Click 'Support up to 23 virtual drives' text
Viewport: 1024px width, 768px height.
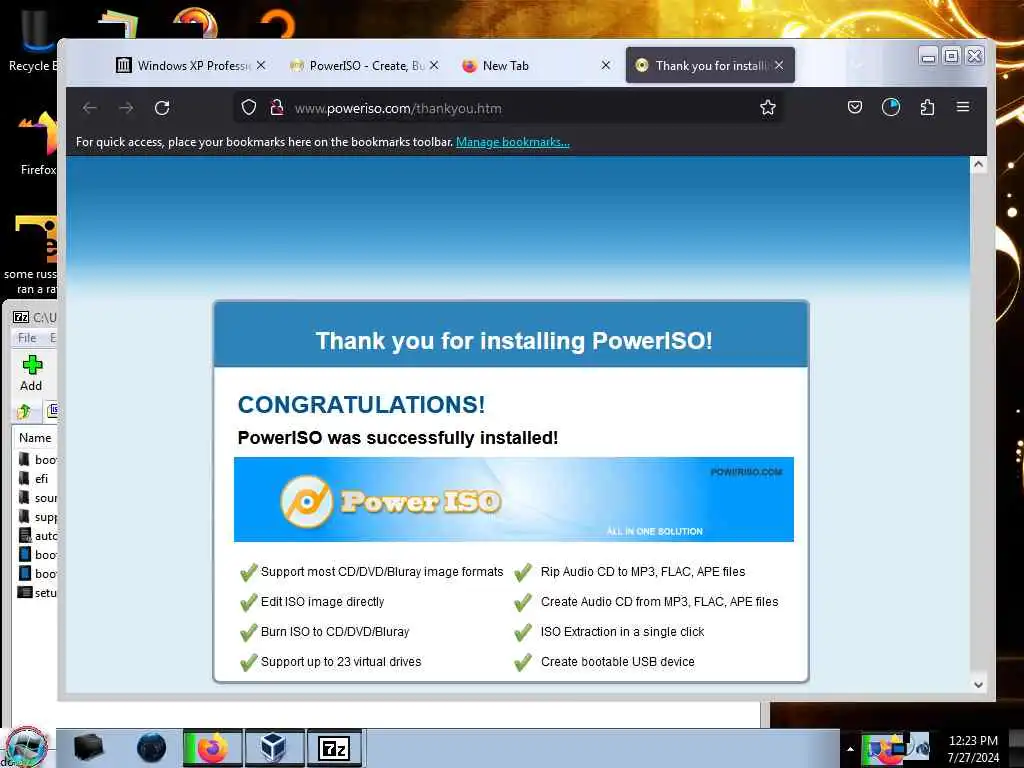[x=341, y=662]
